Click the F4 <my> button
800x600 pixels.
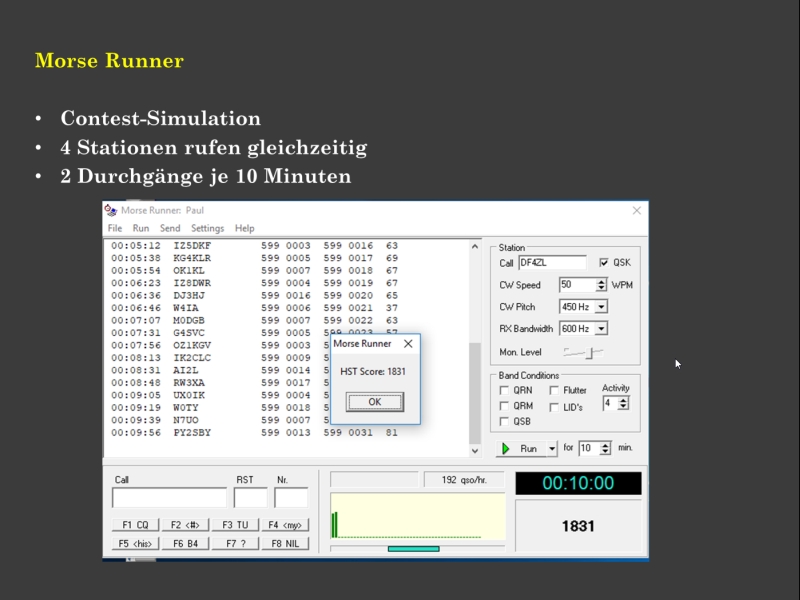pyautogui.click(x=285, y=525)
